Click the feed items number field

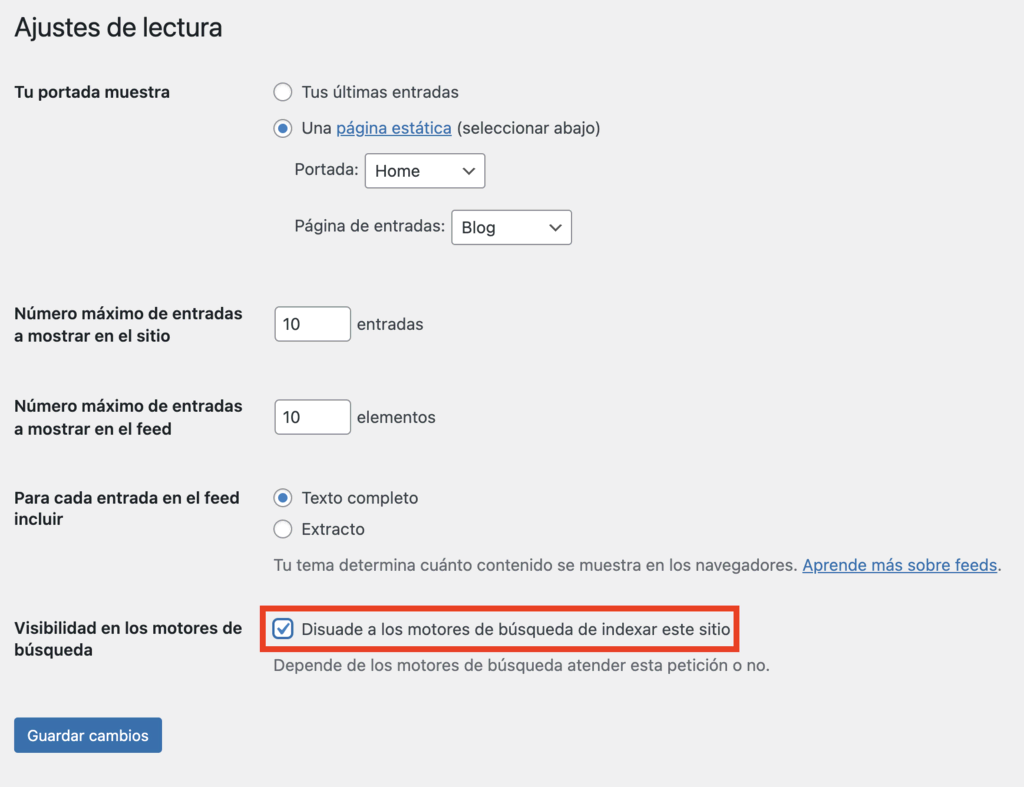(312, 417)
